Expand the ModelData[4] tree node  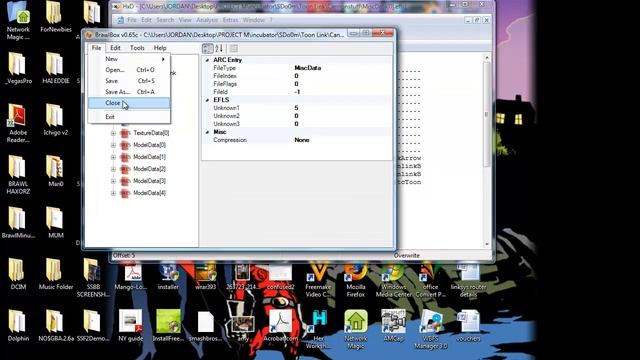(x=113, y=193)
